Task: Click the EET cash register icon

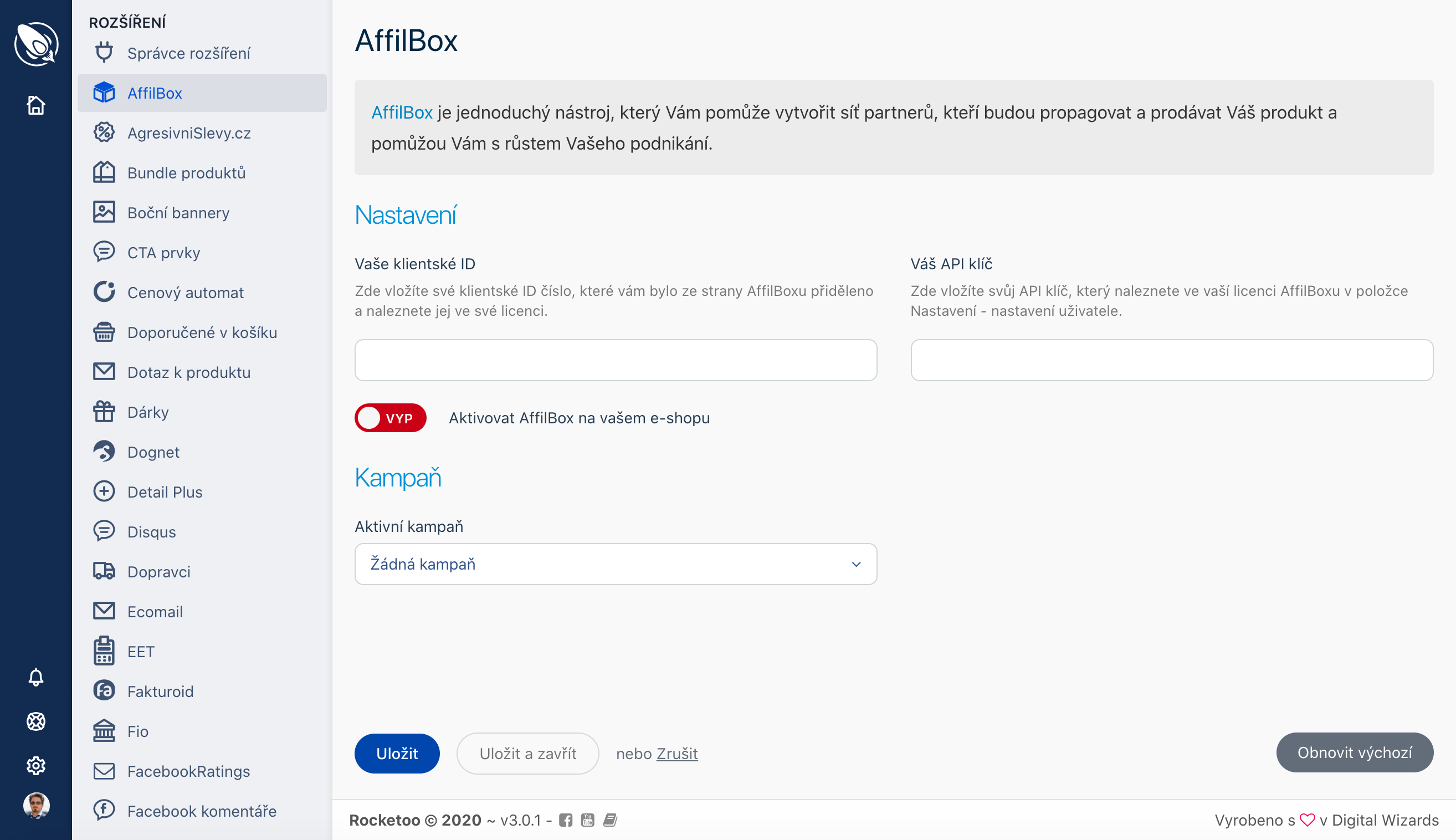Action: 104,651
